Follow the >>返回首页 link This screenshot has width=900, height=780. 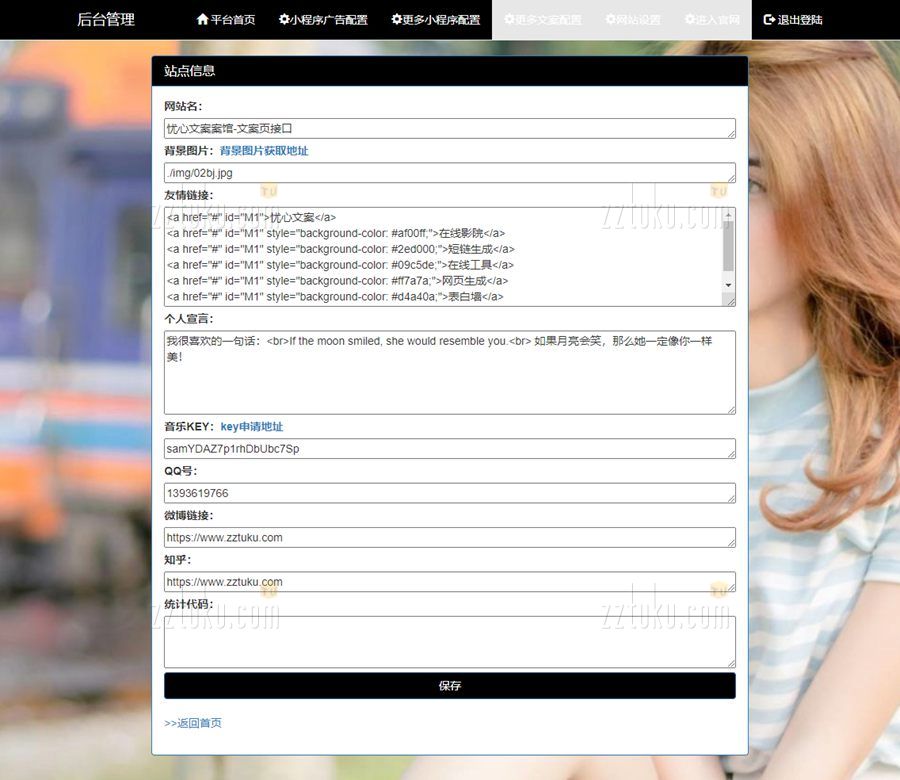tap(193, 723)
